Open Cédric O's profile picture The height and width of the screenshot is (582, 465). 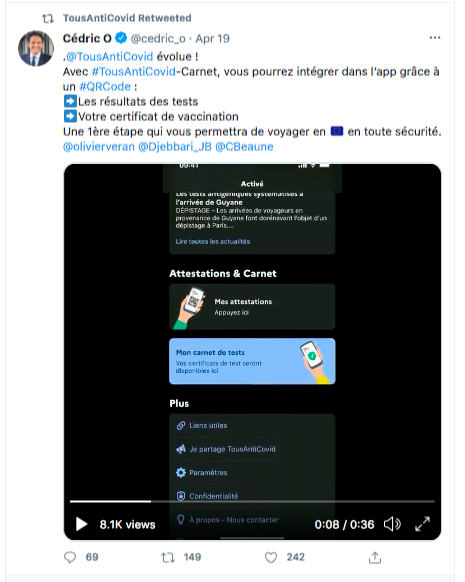pyautogui.click(x=36, y=48)
